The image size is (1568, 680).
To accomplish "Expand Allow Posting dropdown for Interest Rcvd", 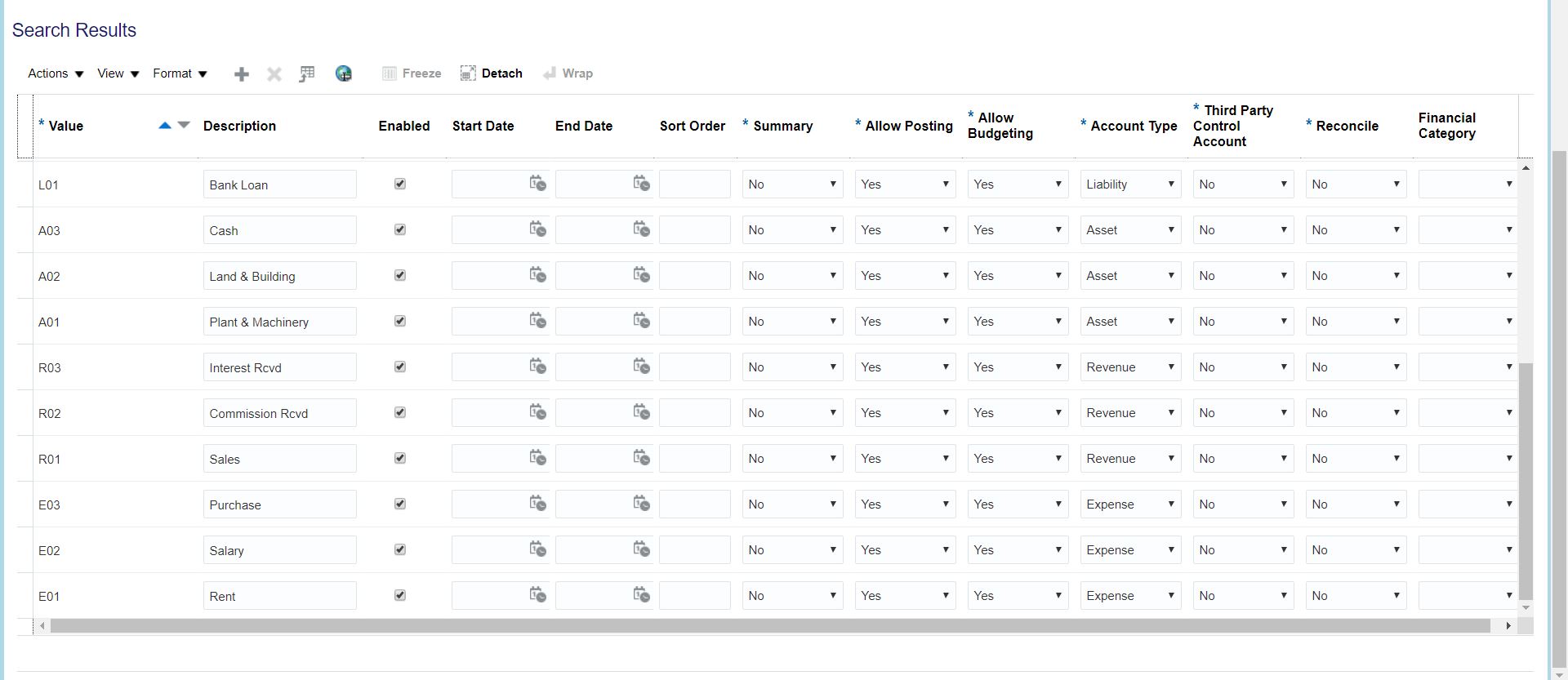I will [x=906, y=367].
